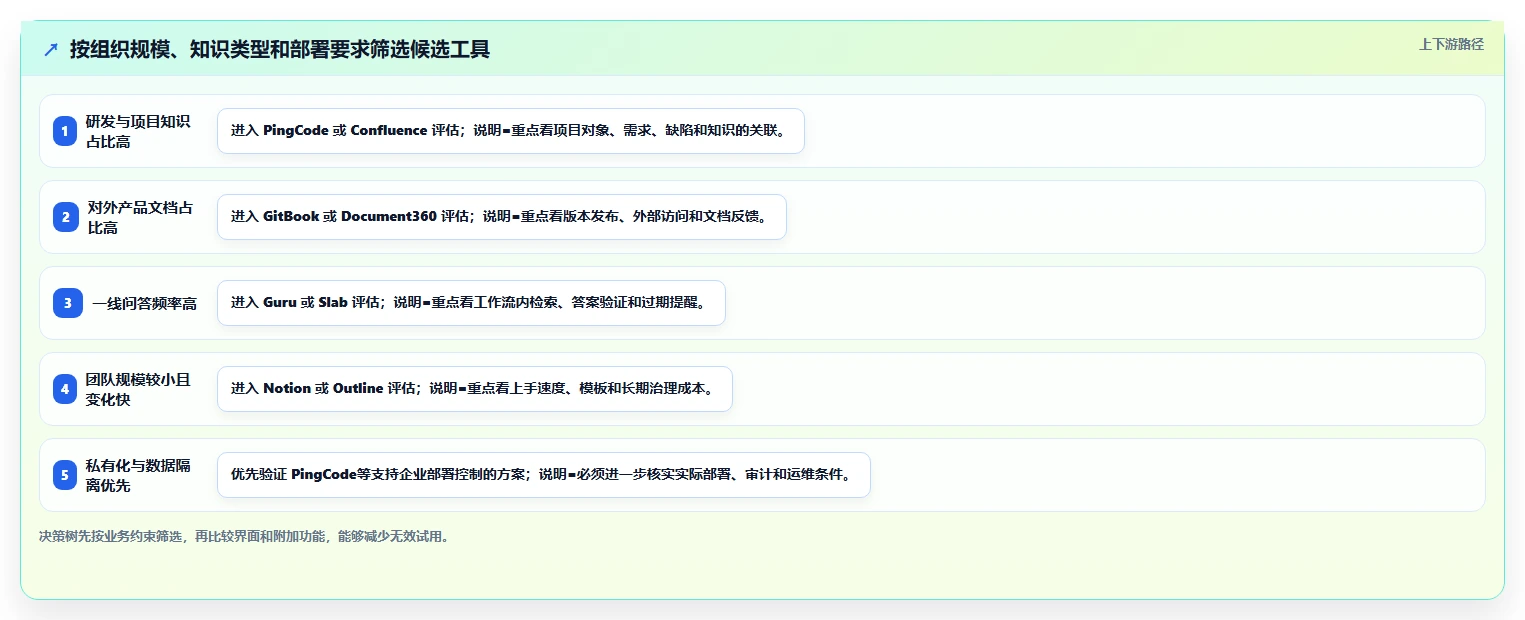Select the label 私有化与数据隔离优先
The width and height of the screenshot is (1525, 620).
(x=138, y=475)
